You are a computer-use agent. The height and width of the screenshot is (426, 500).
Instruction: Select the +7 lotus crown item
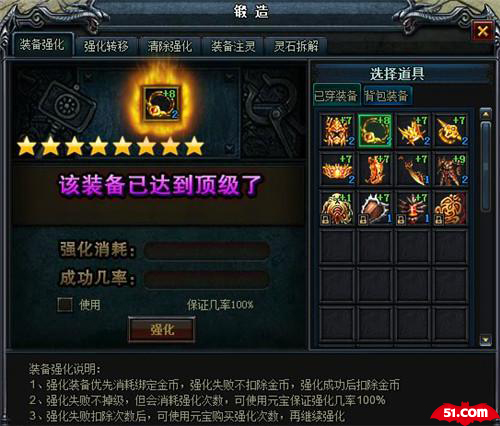point(337,170)
